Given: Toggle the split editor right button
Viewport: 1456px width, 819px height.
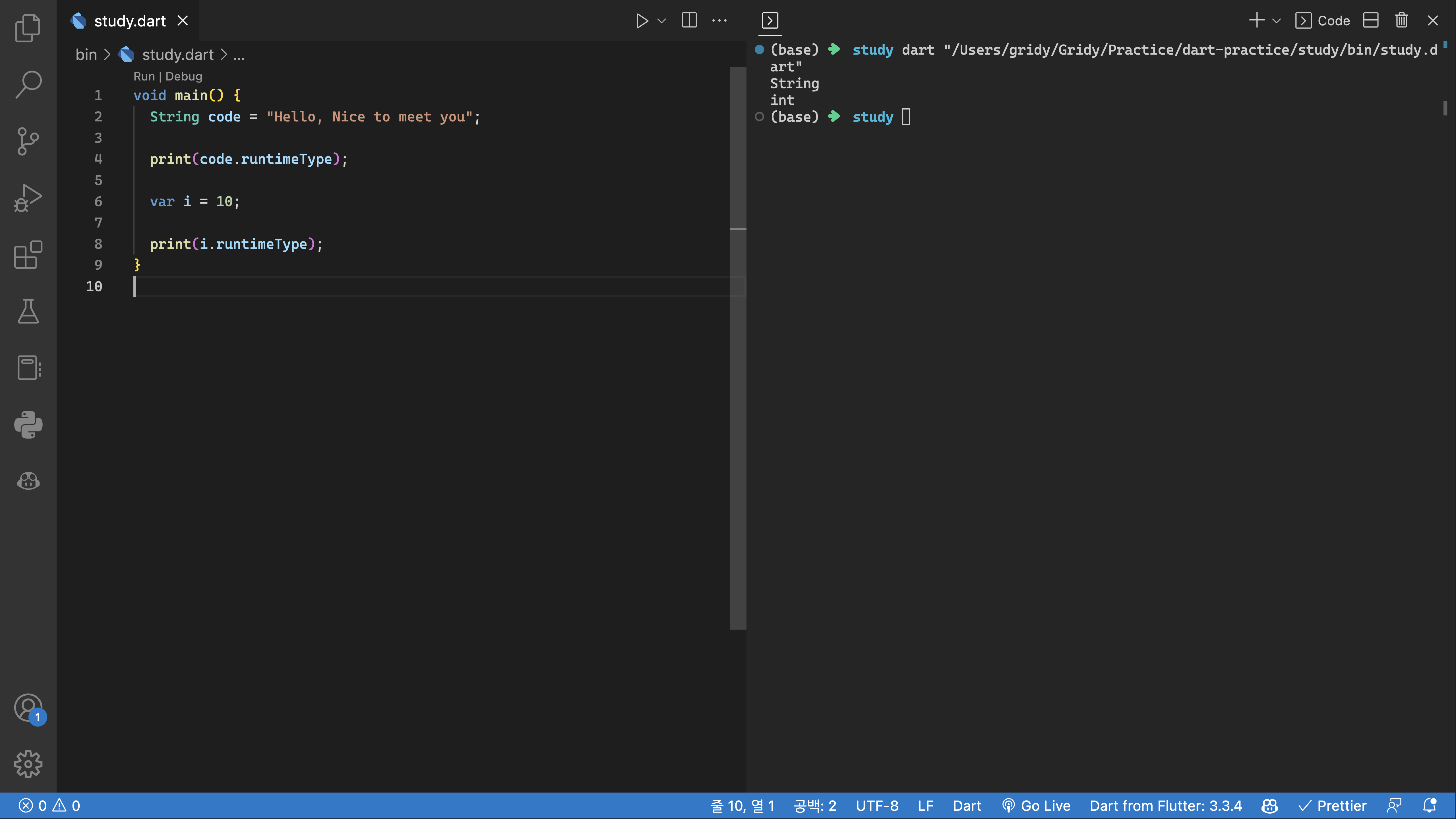Looking at the screenshot, I should 689,21.
